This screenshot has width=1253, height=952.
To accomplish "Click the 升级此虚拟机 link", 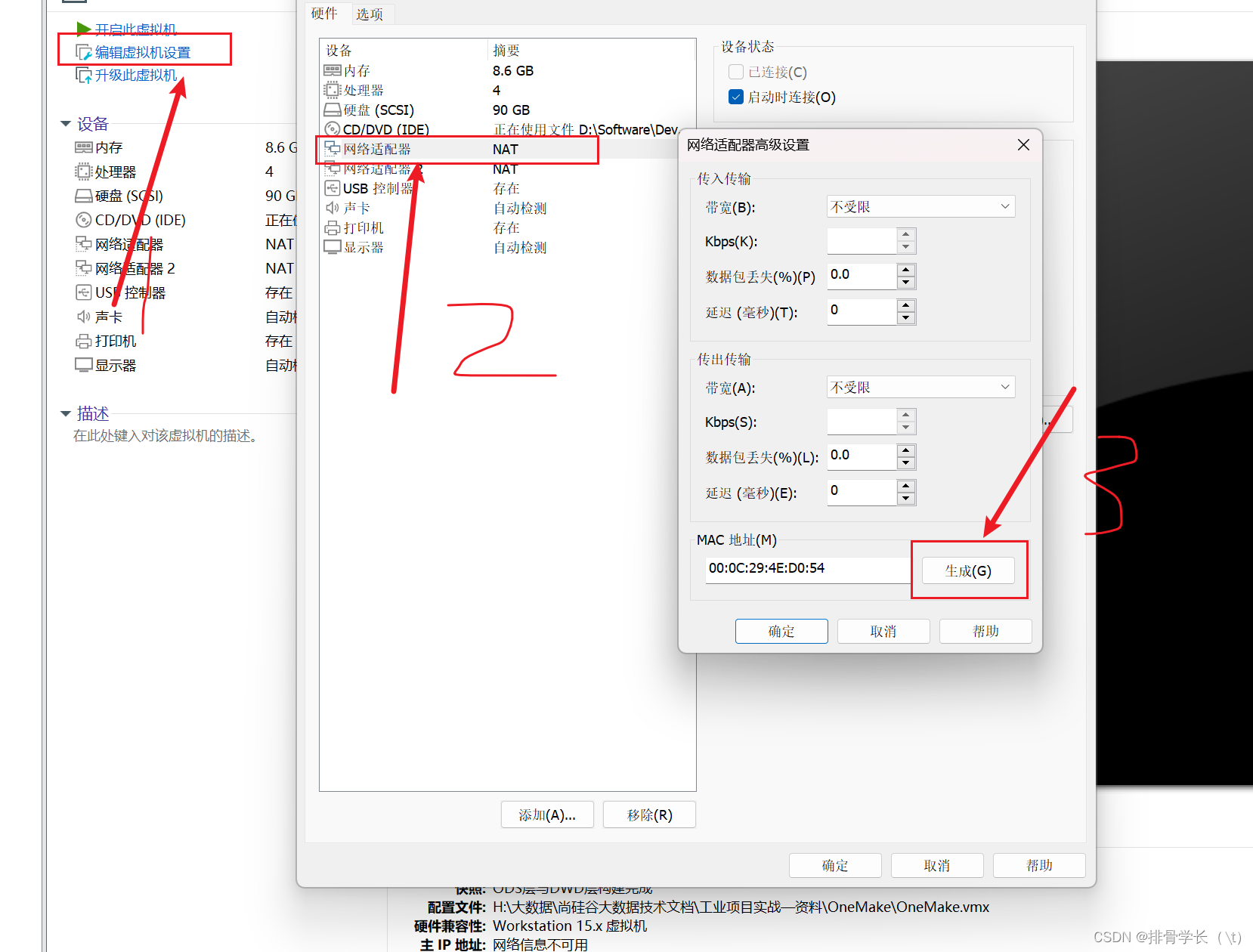I will click(x=136, y=75).
